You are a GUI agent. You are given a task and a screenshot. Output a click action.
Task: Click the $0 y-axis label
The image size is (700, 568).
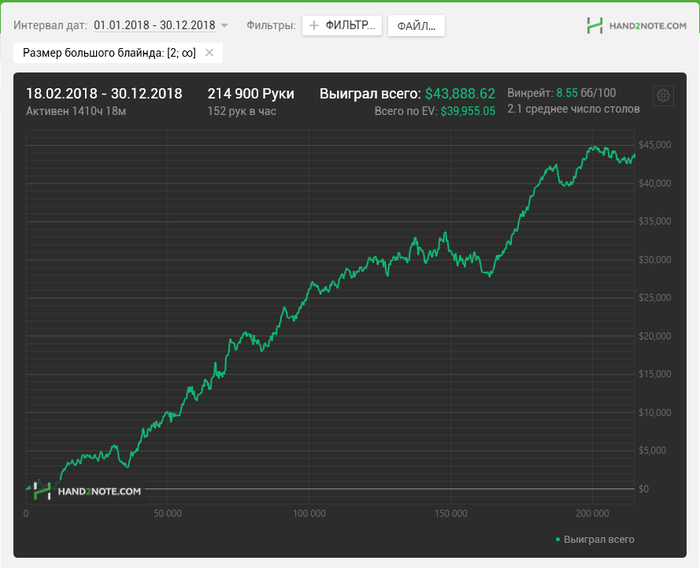click(643, 489)
